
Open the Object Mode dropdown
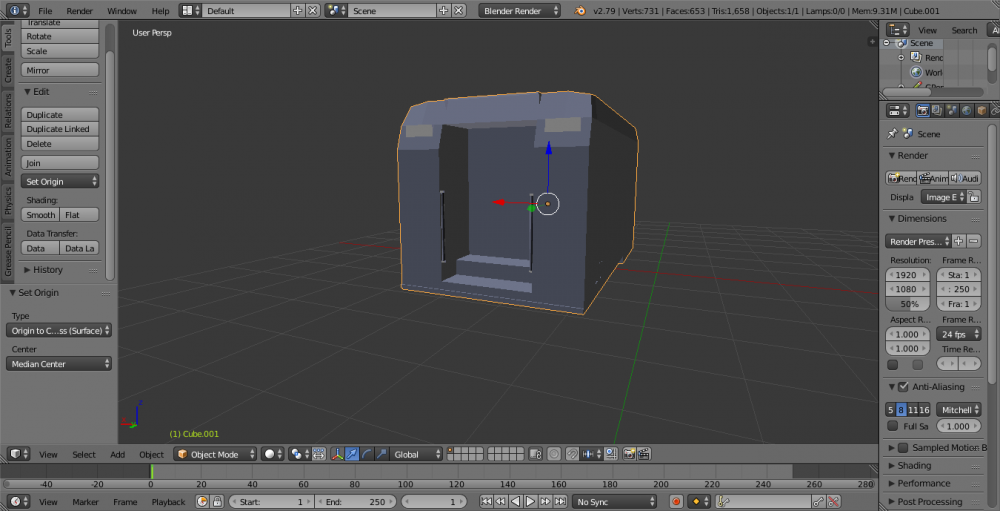point(215,454)
